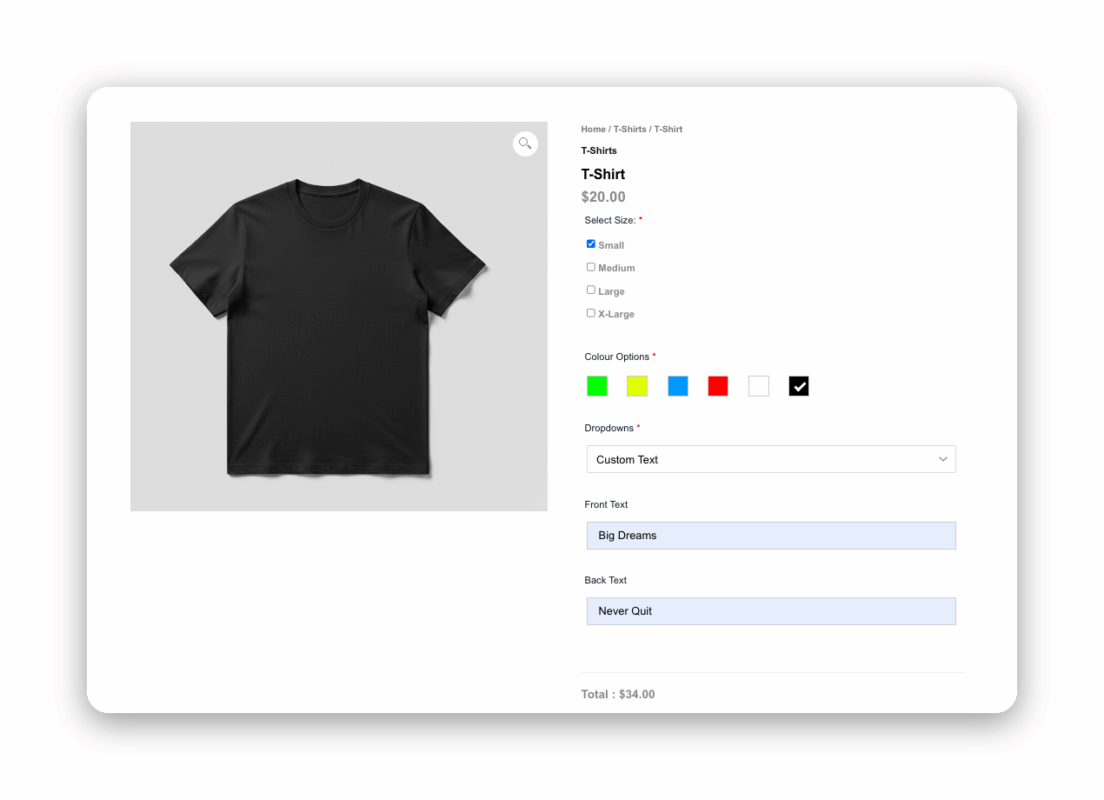
Task: Click the final T-Shirt breadcrumb item
Action: click(x=668, y=130)
